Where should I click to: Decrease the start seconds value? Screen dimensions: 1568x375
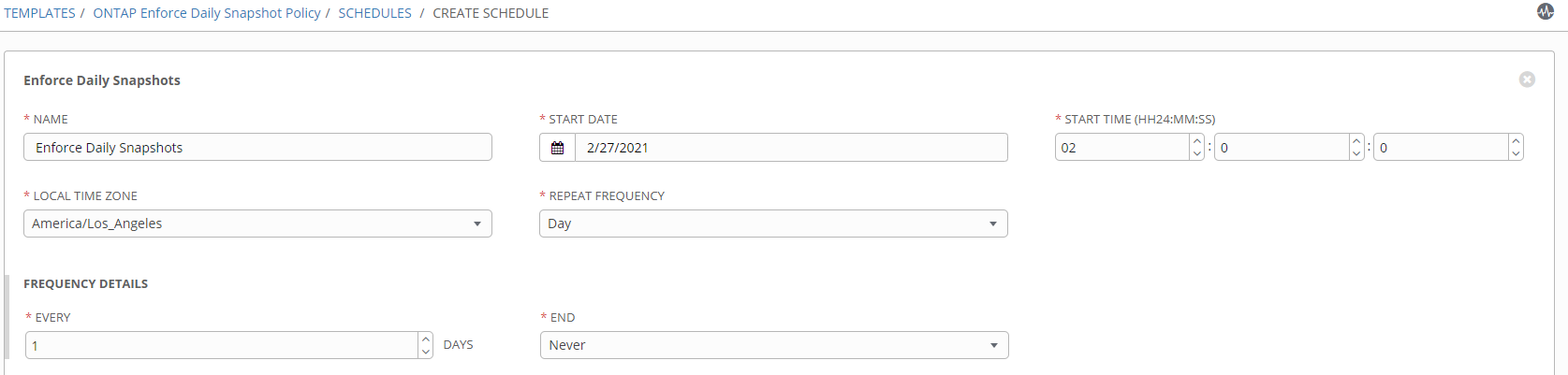tap(1516, 153)
